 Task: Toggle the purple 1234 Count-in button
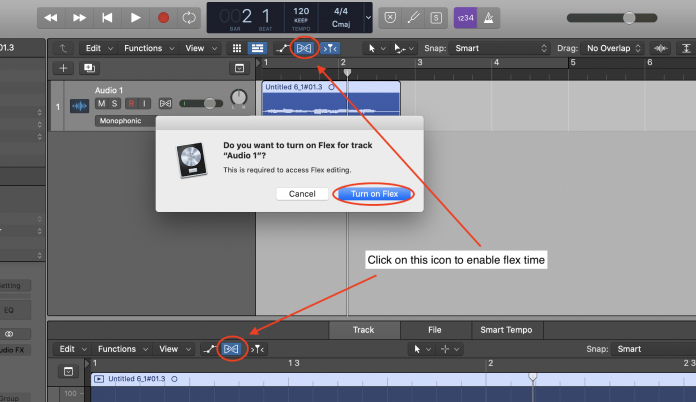[465, 18]
